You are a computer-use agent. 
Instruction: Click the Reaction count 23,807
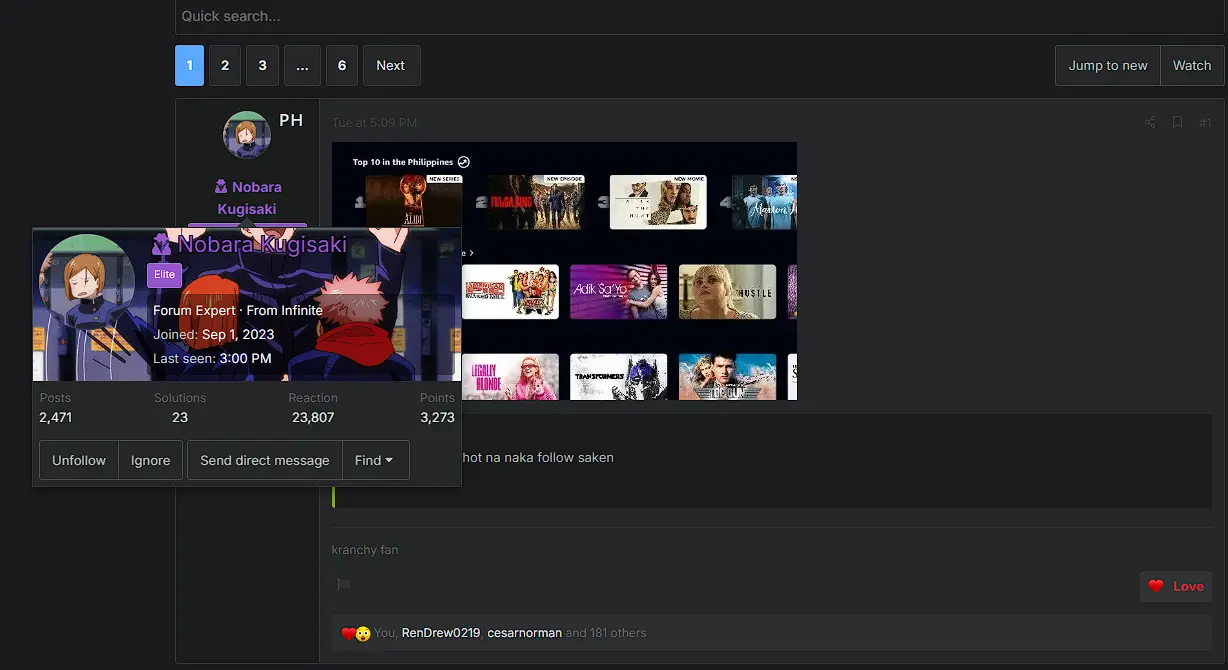click(x=313, y=417)
